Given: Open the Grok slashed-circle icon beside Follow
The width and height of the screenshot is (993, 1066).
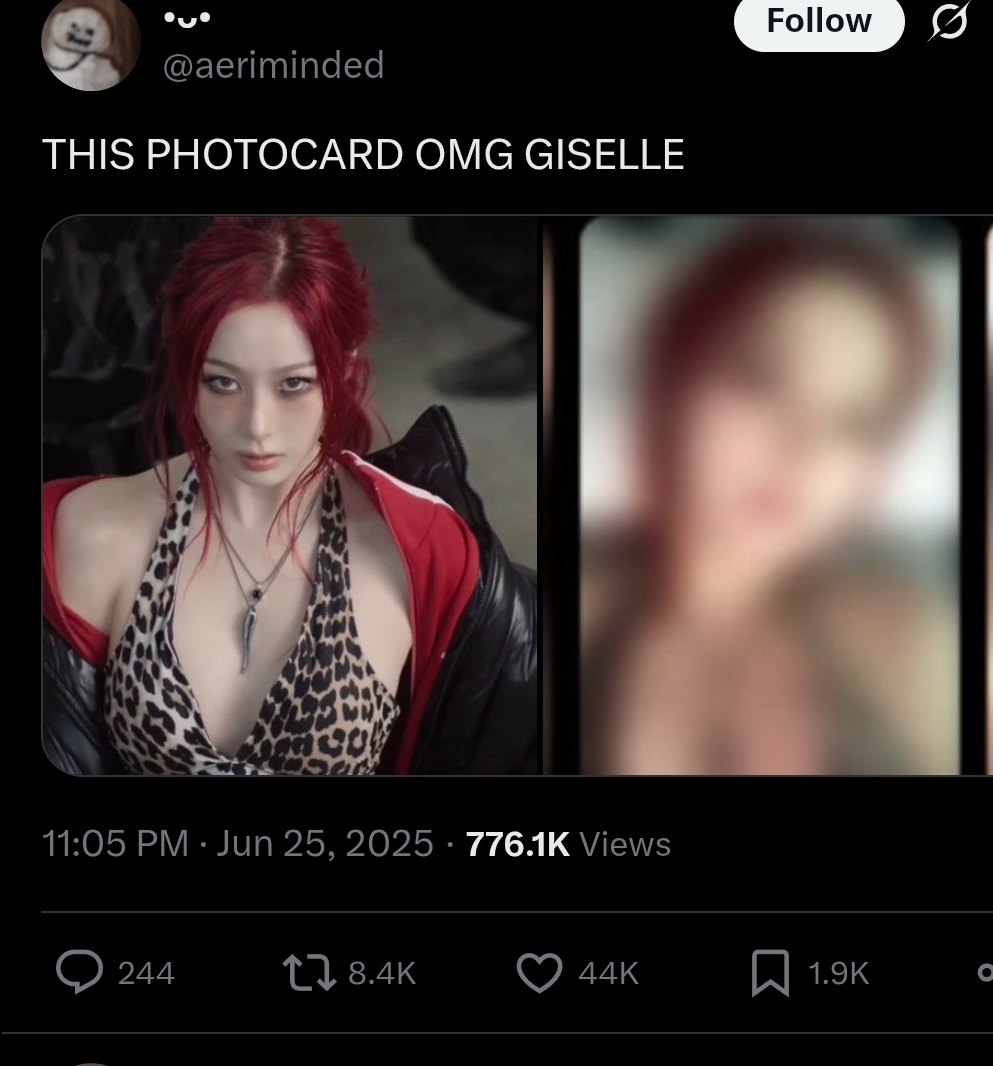Looking at the screenshot, I should pyautogui.click(x=947, y=22).
